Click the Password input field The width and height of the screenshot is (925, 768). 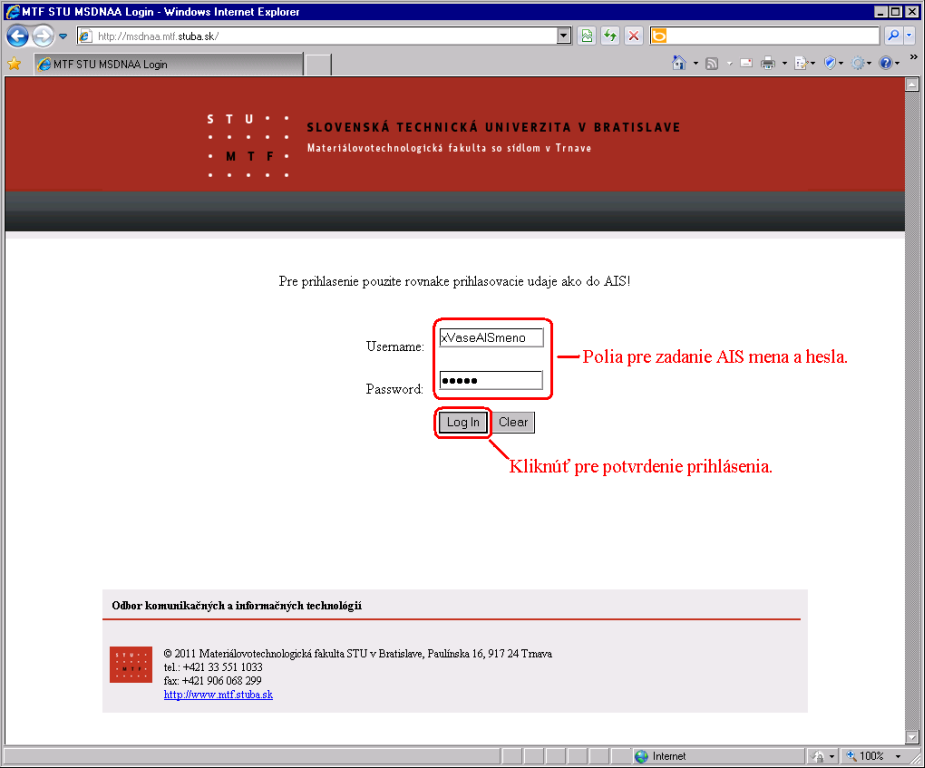click(x=491, y=380)
